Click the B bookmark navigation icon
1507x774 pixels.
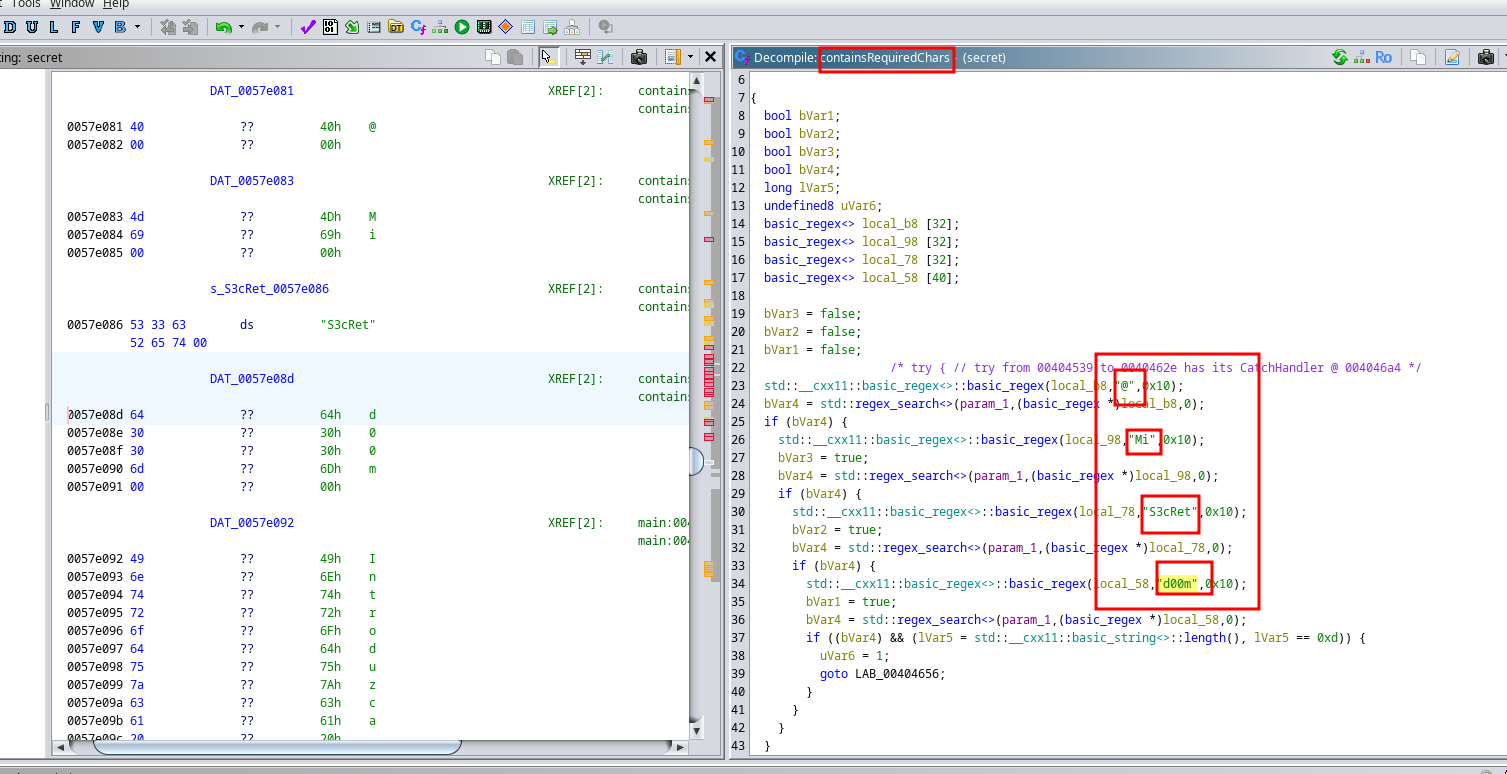point(120,27)
